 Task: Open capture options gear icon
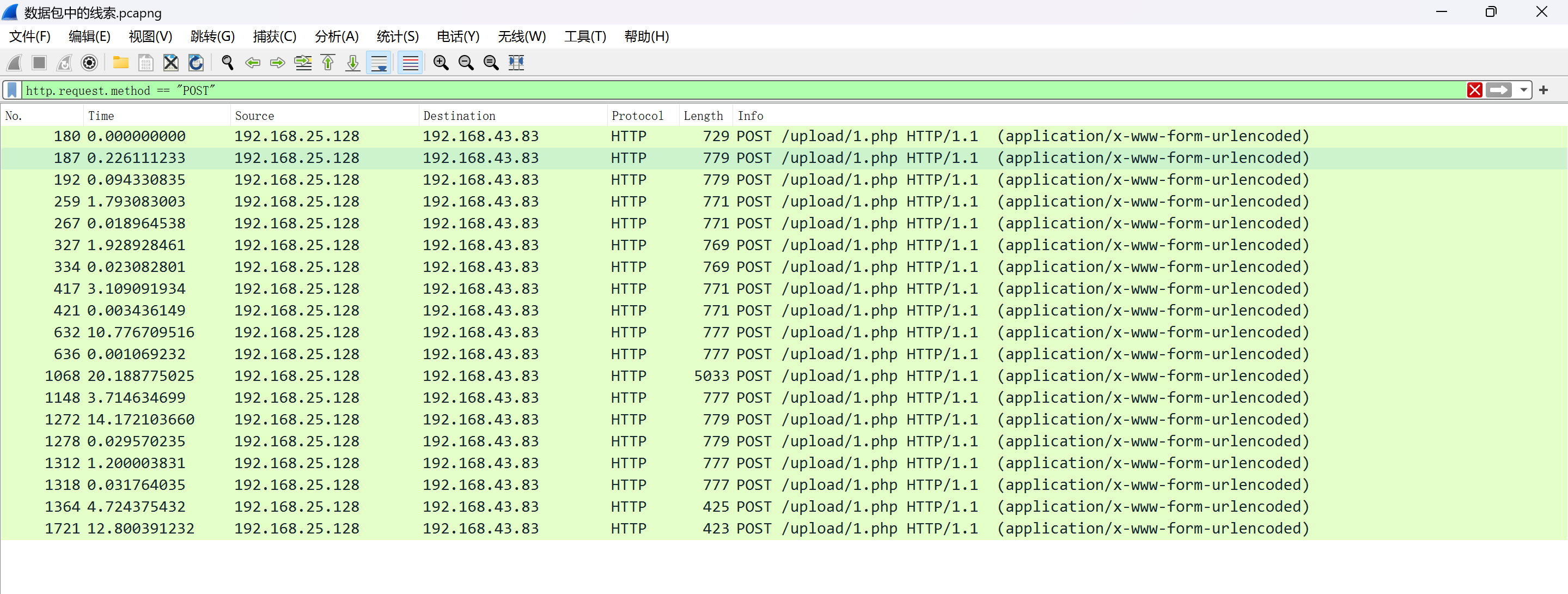click(89, 63)
